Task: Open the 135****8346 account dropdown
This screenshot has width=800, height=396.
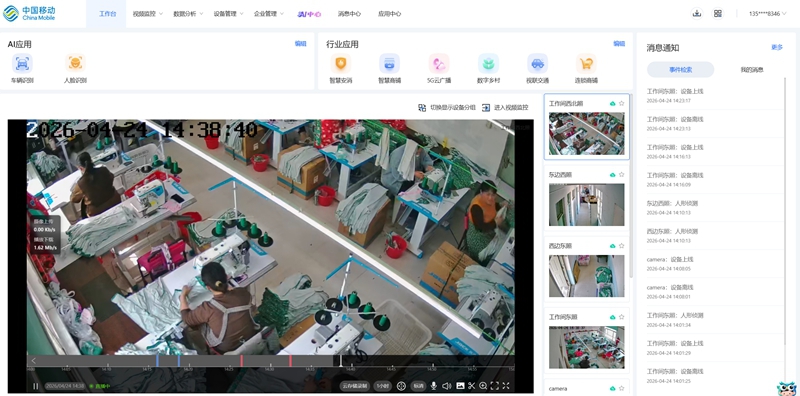Action: pyautogui.click(x=768, y=14)
